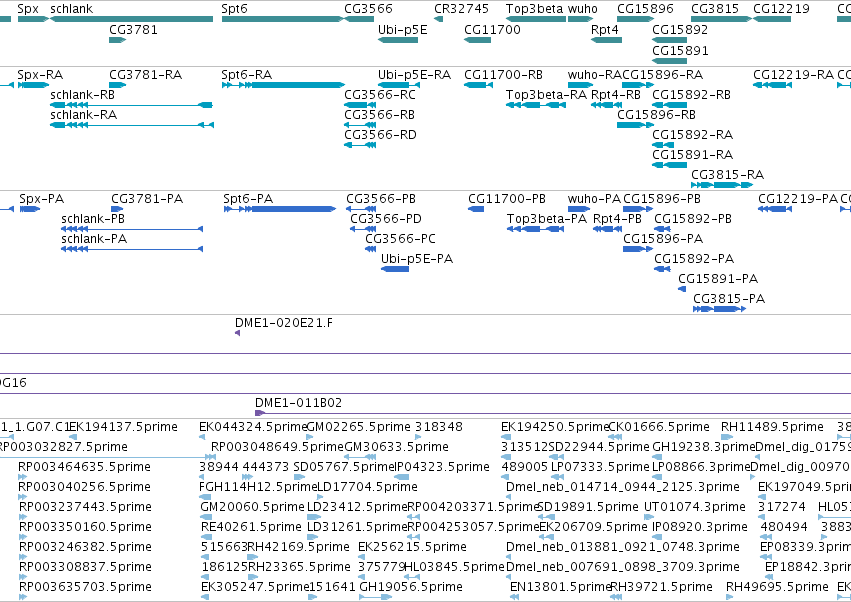
Task: Select the 'FGH114H12.5prime' EST label
Action: point(258,487)
